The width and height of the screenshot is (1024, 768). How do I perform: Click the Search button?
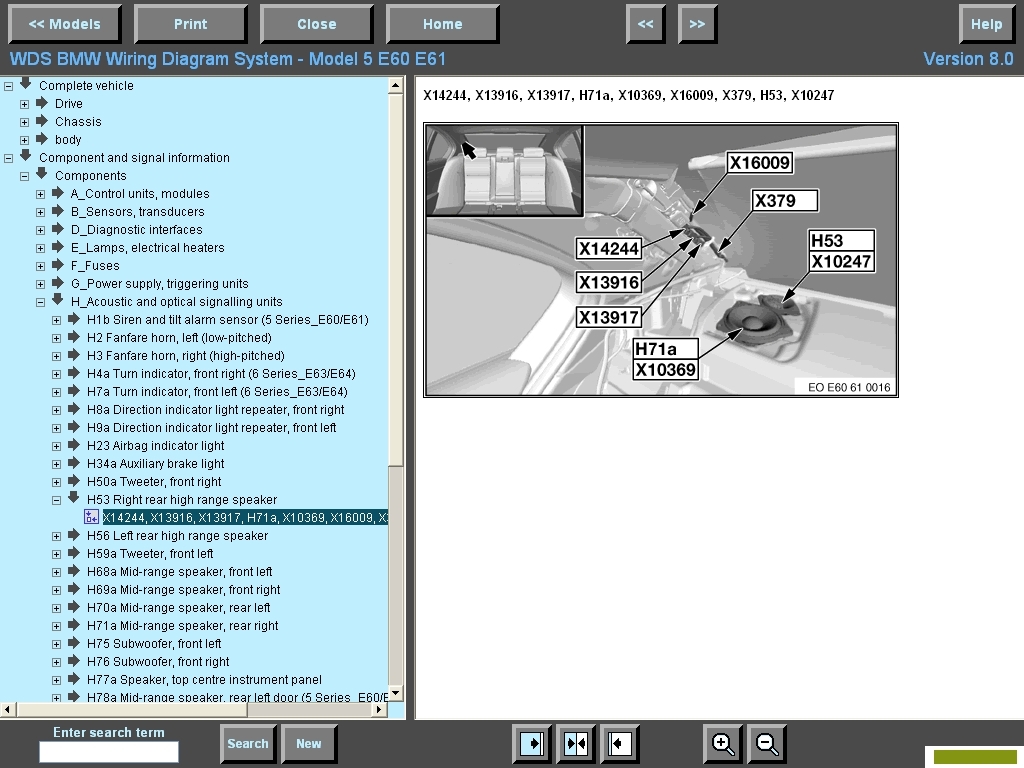[x=248, y=744]
